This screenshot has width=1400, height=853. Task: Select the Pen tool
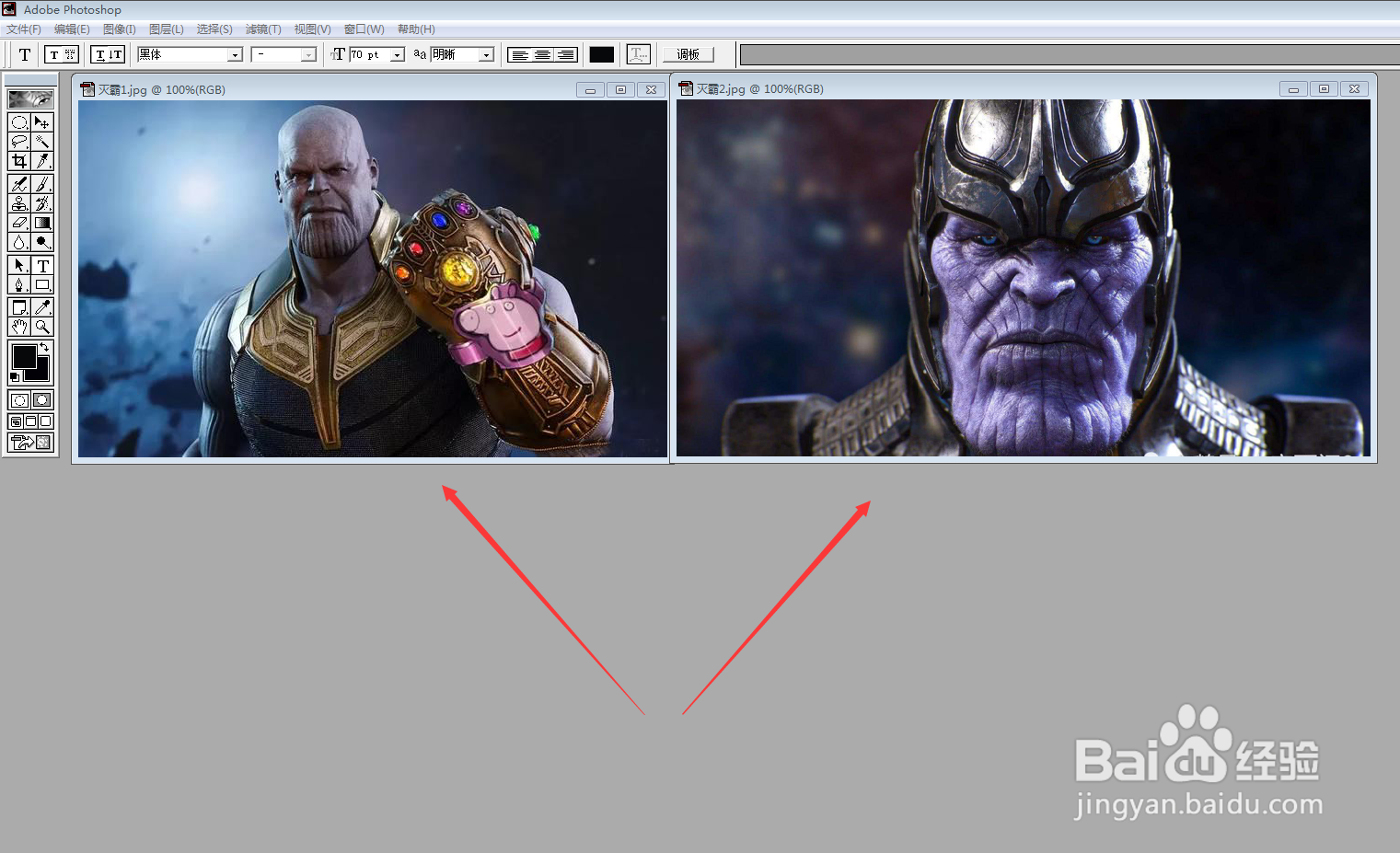click(x=19, y=284)
